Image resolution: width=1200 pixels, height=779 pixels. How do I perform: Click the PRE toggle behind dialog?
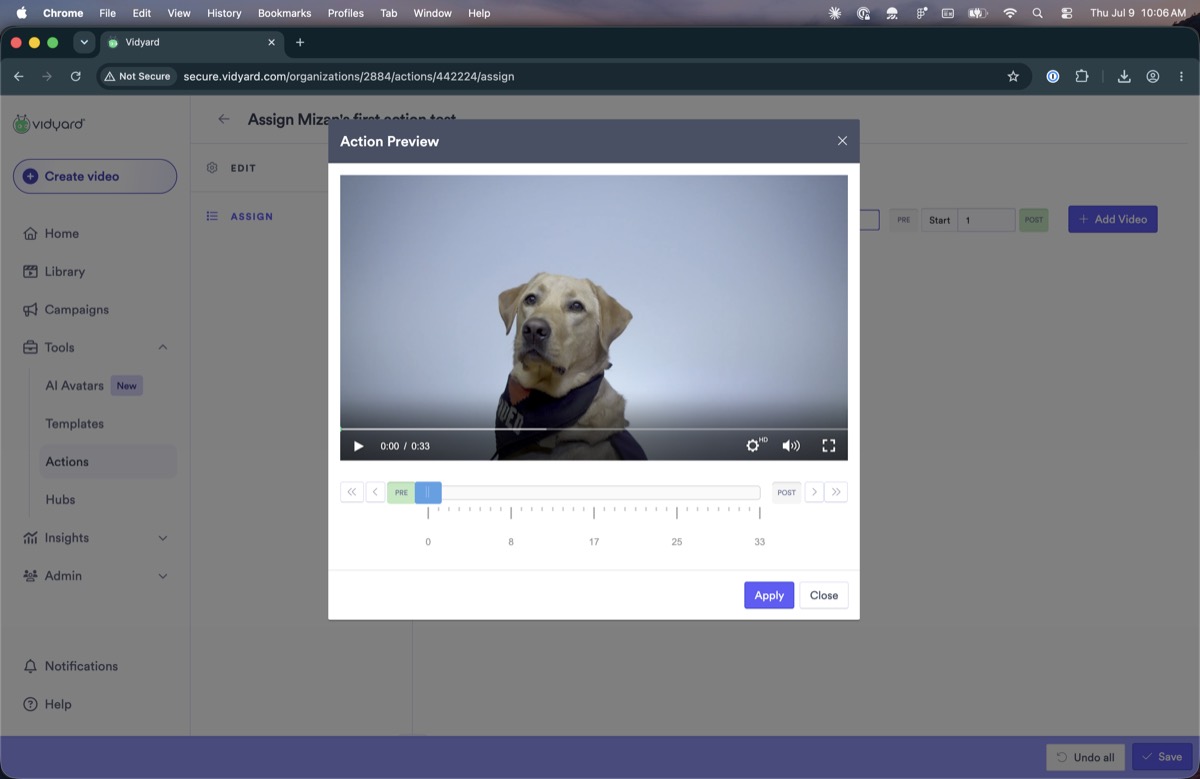click(904, 220)
